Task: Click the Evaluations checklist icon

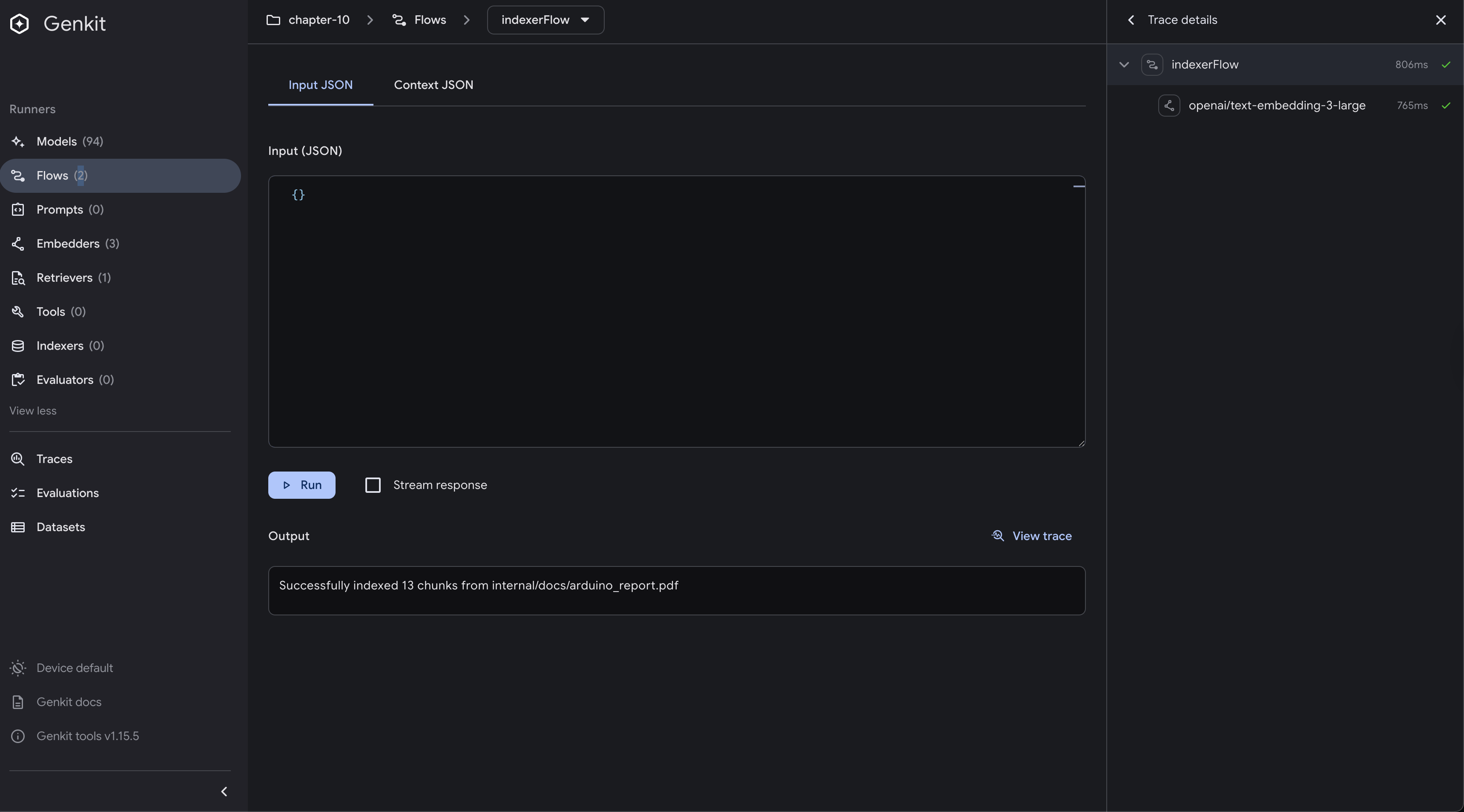Action: click(x=17, y=493)
